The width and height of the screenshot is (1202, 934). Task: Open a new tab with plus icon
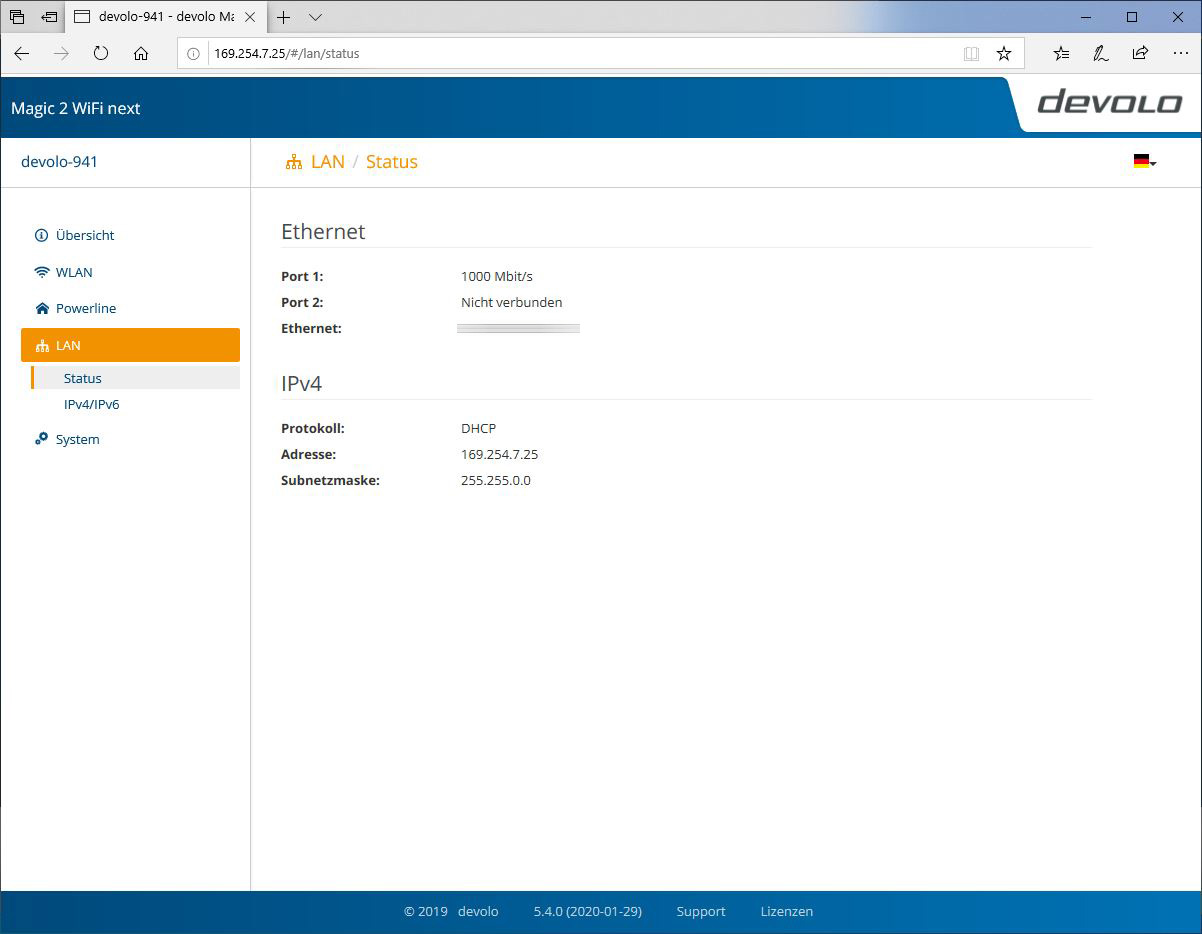point(284,17)
